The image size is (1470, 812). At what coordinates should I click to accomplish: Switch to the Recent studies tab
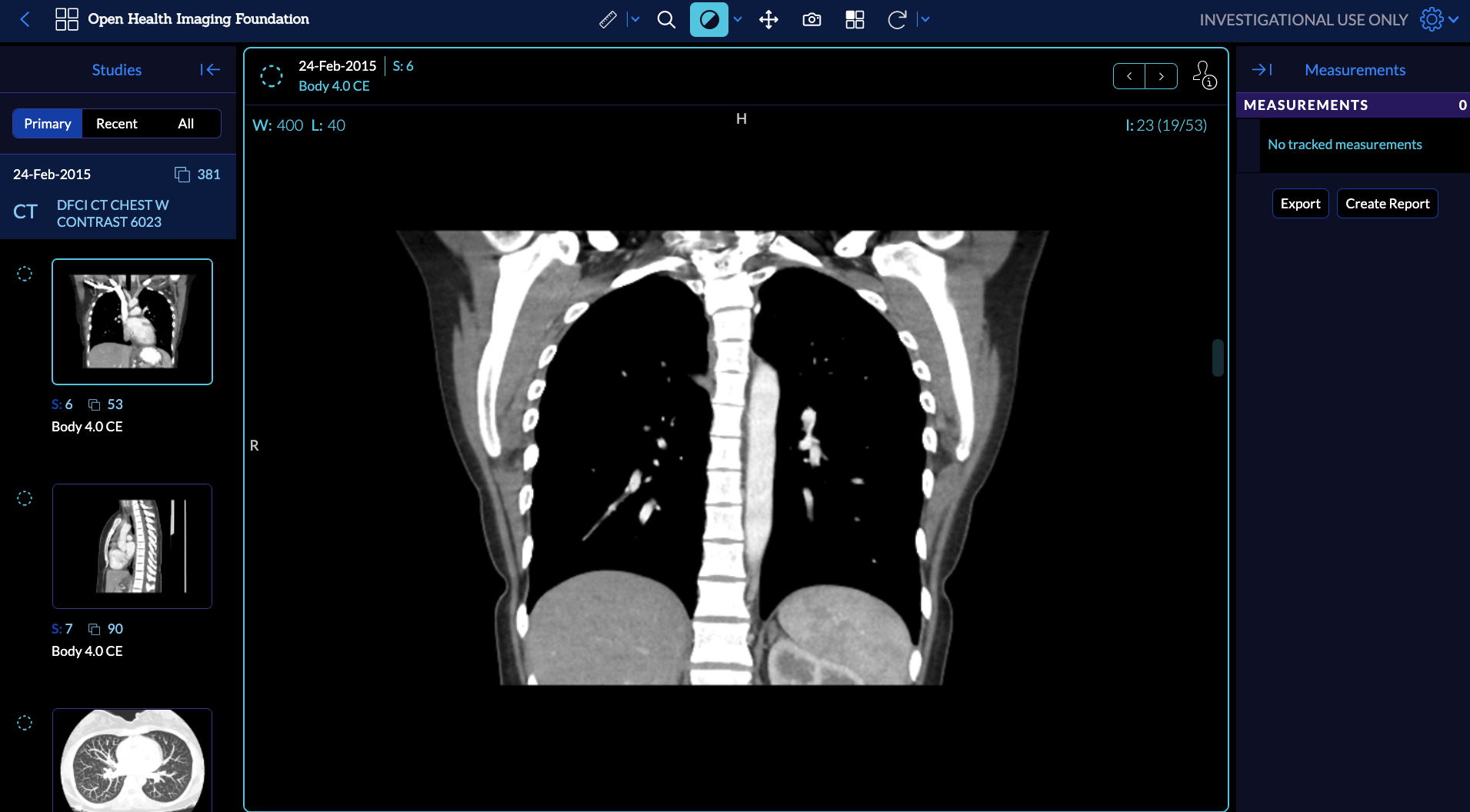115,123
